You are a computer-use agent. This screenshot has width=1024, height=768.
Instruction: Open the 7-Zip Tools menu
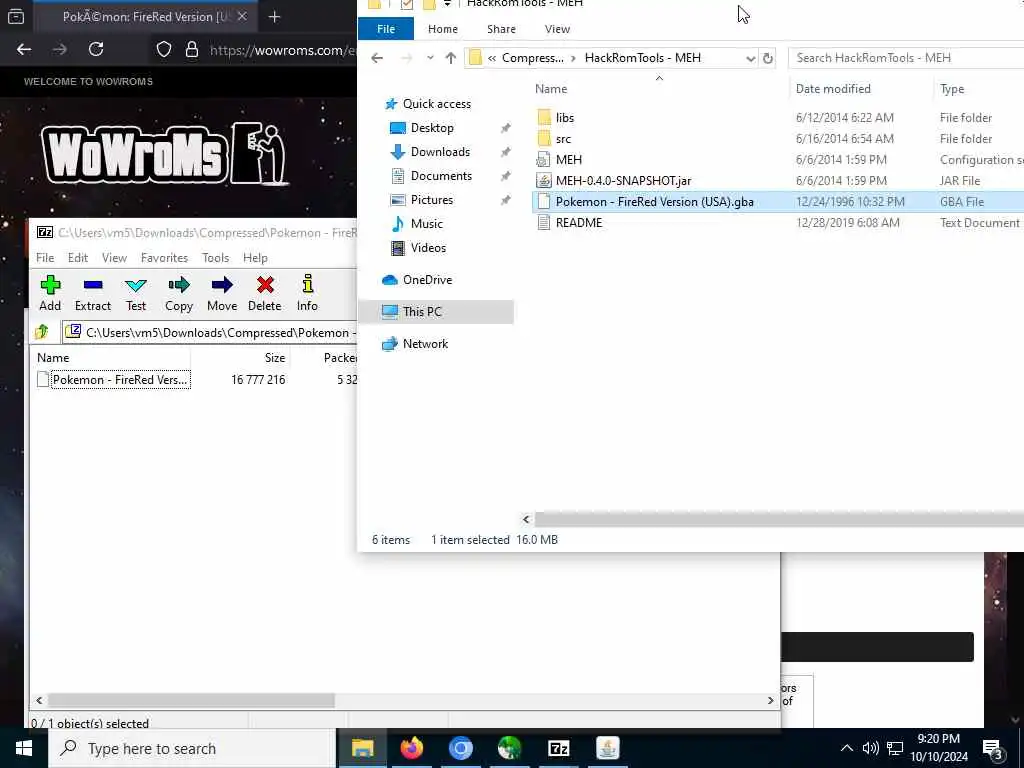coord(216,258)
